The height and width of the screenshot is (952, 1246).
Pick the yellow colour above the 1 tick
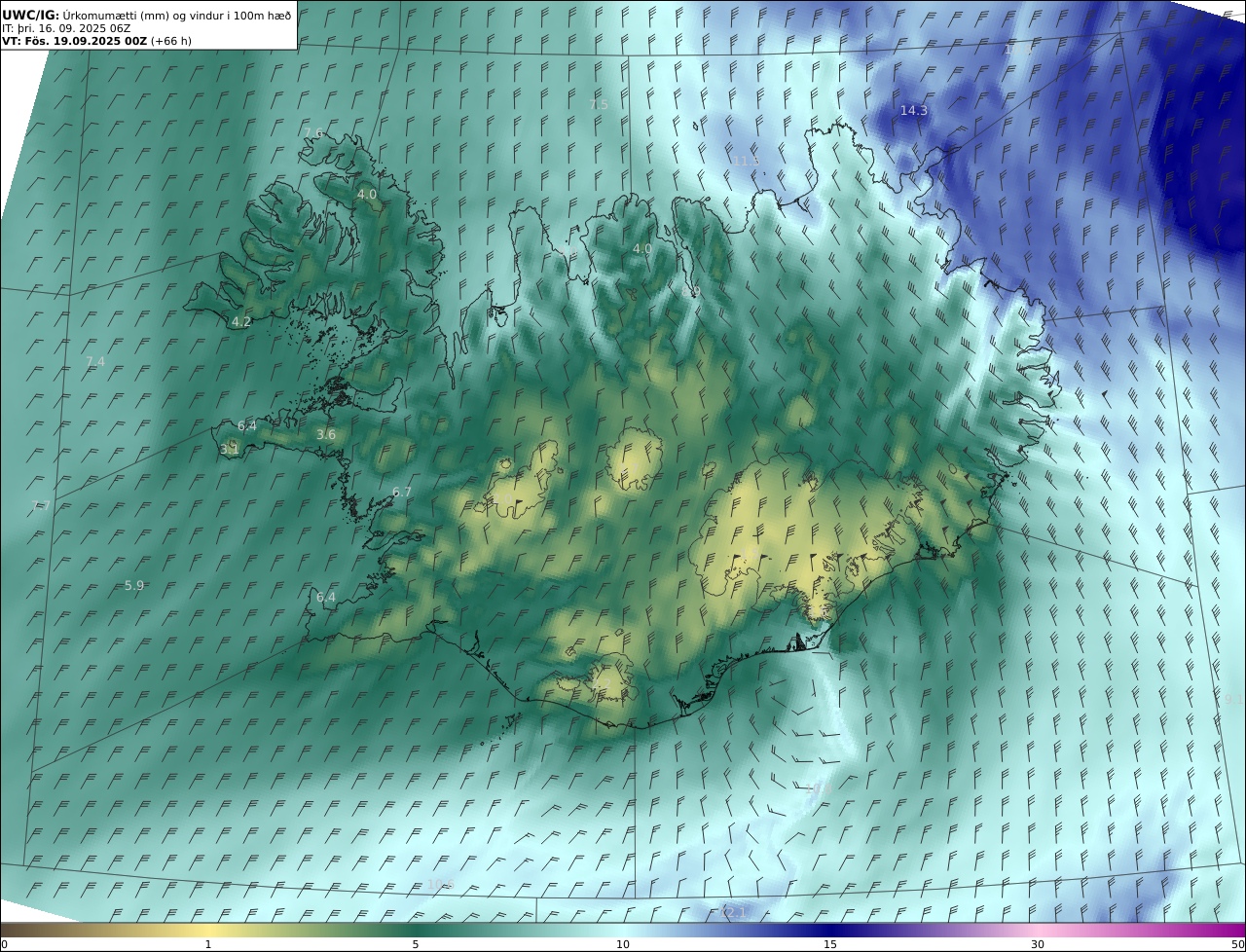[x=207, y=930]
